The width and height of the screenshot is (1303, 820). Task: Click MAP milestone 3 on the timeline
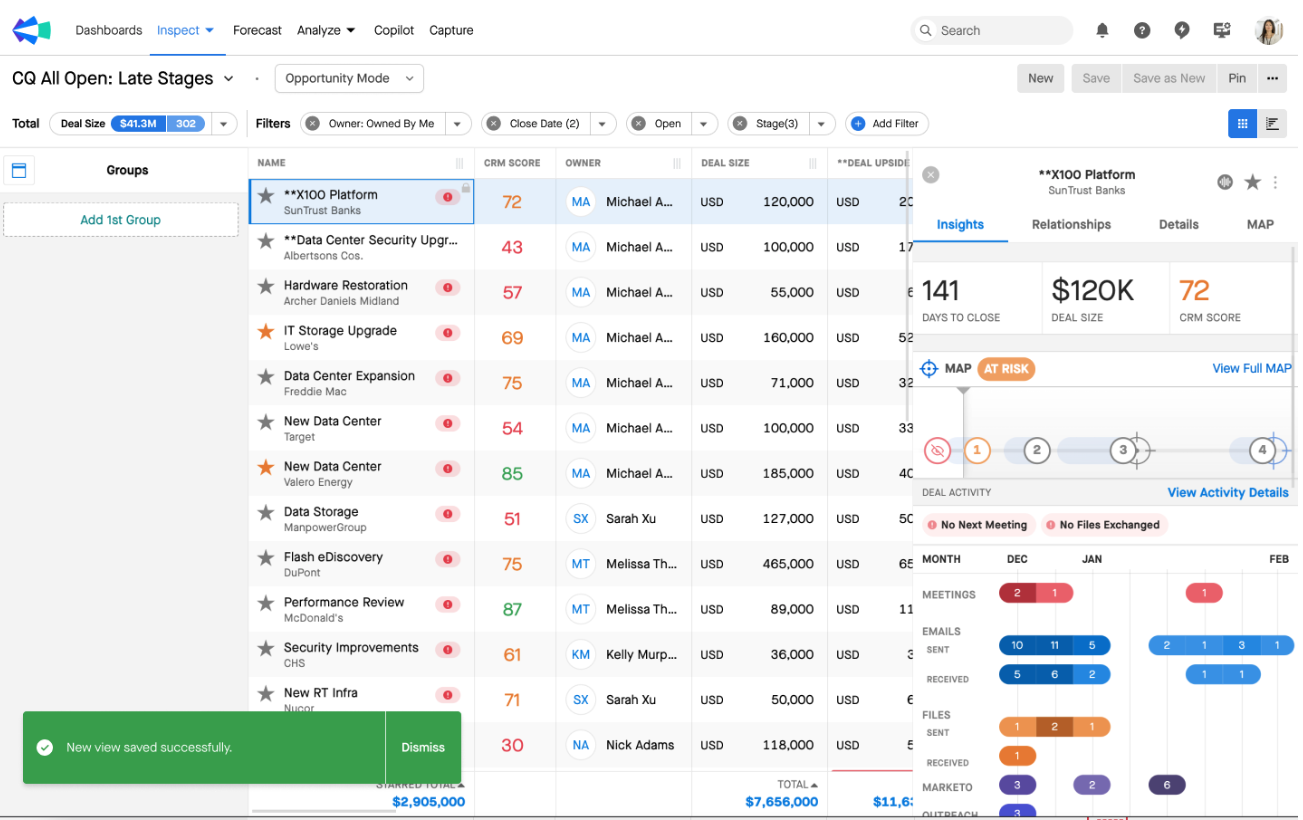pos(1123,451)
